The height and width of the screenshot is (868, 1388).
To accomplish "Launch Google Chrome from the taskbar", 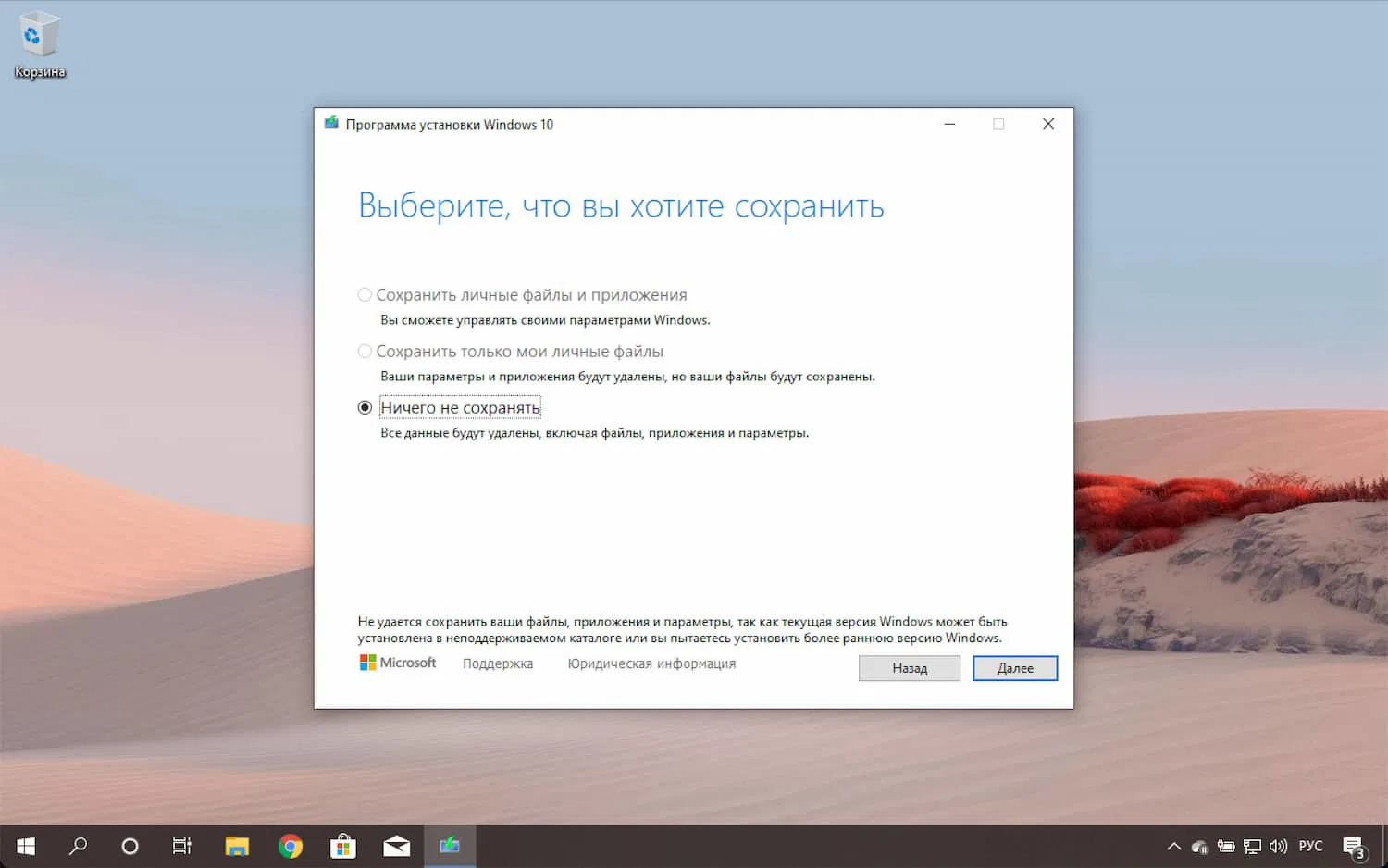I will pyautogui.click(x=290, y=846).
